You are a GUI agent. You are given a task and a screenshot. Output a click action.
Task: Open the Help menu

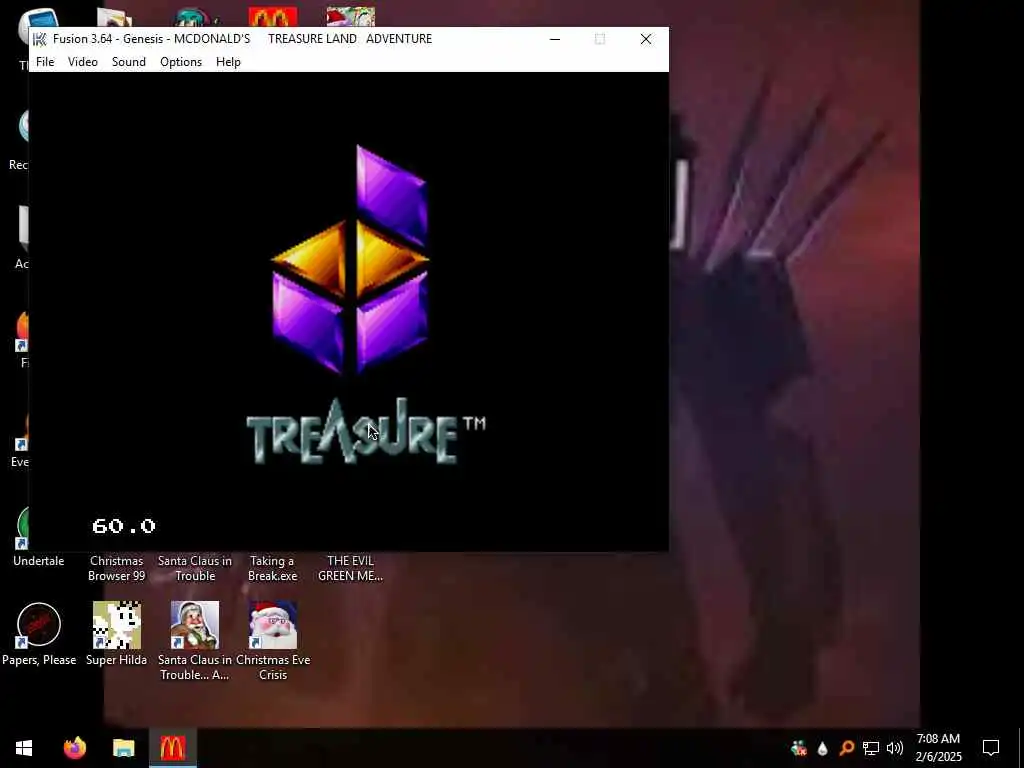coord(229,62)
